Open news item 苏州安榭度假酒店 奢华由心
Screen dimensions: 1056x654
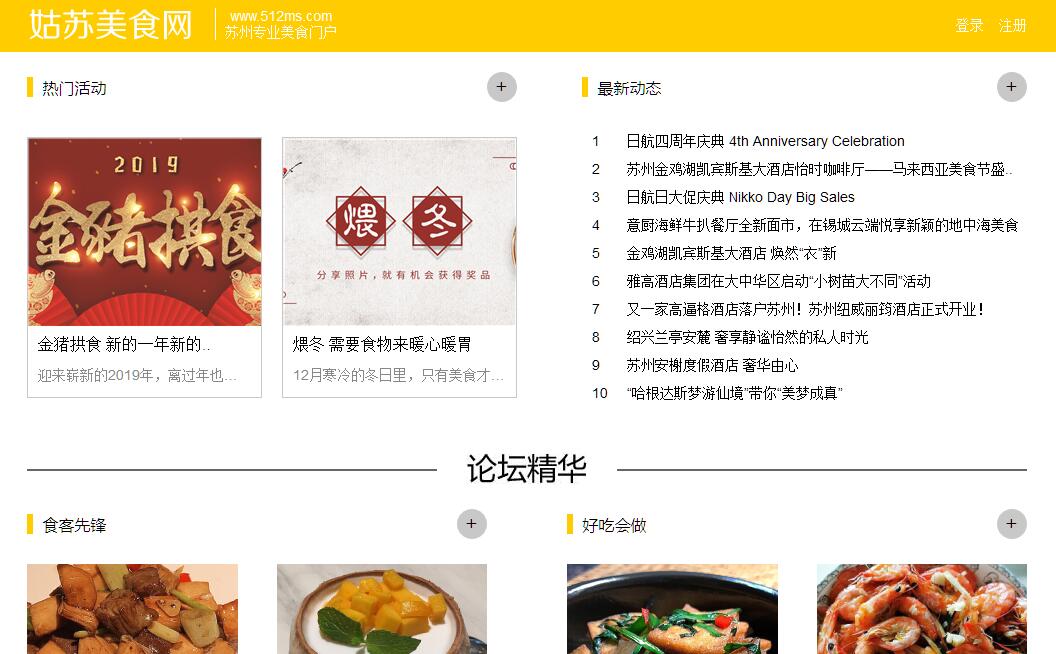tap(712, 365)
